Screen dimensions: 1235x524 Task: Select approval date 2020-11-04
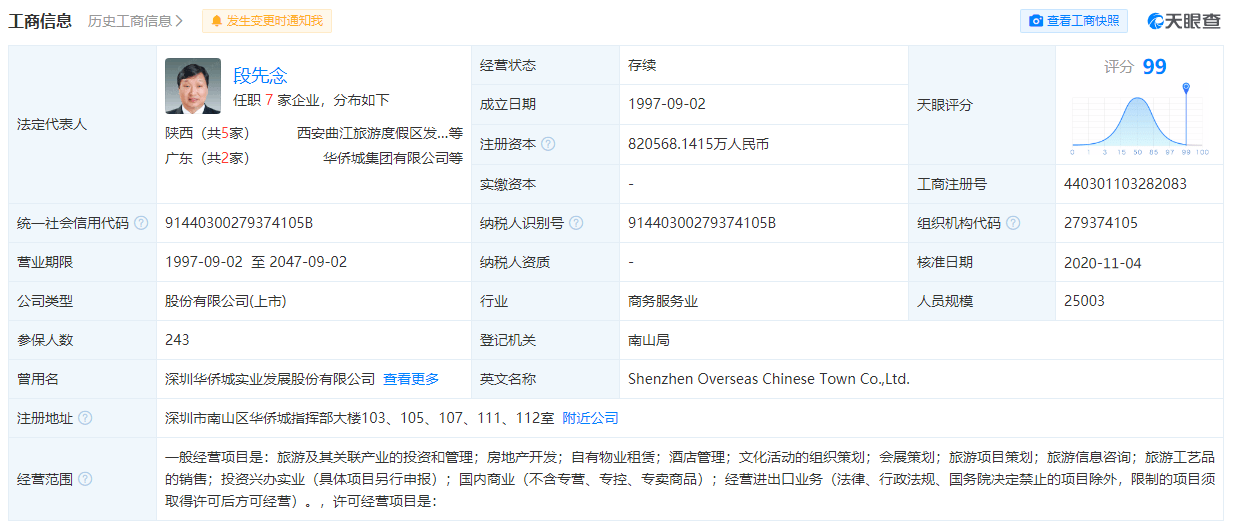[1103, 263]
